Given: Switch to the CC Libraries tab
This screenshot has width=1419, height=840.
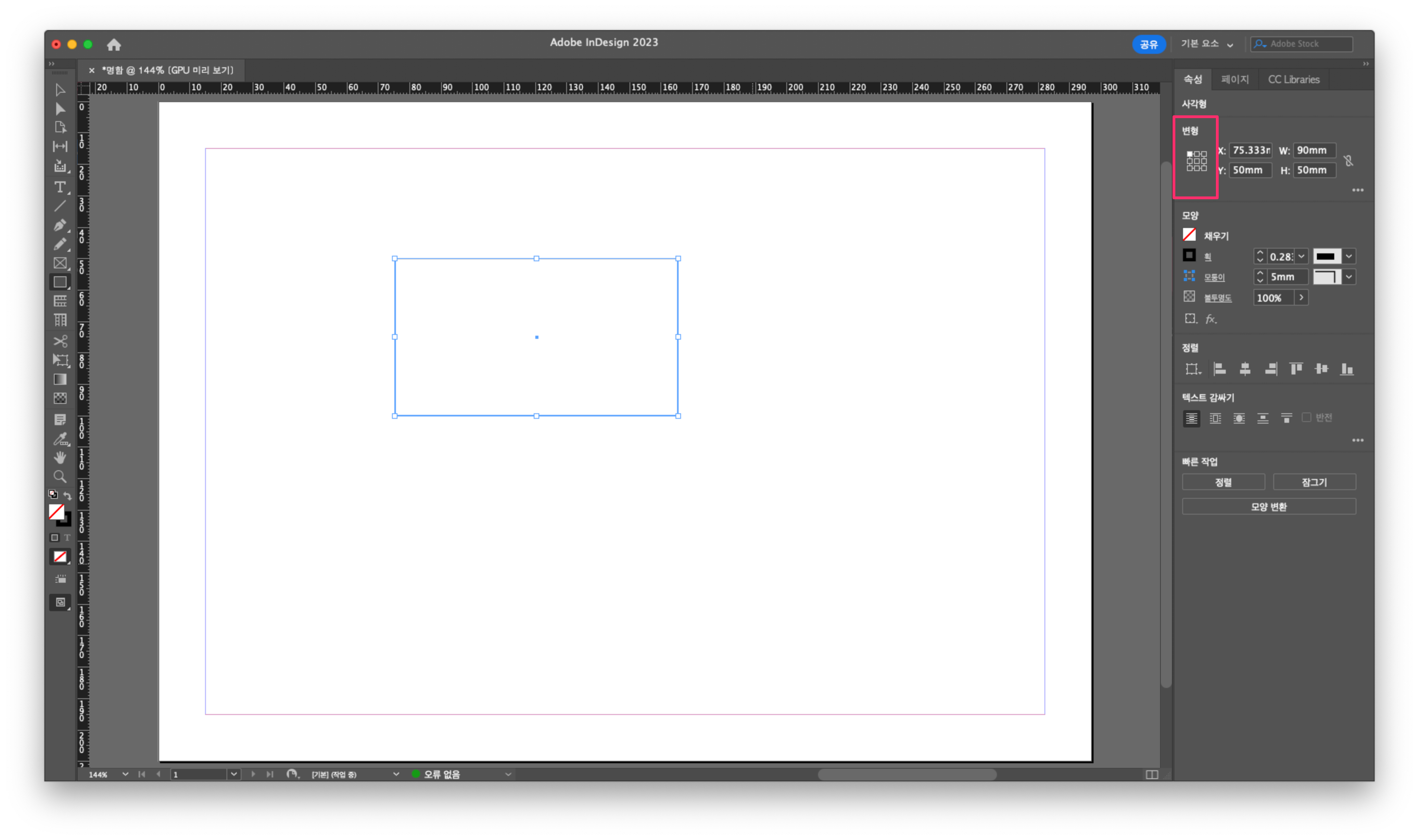Looking at the screenshot, I should tap(1293, 79).
